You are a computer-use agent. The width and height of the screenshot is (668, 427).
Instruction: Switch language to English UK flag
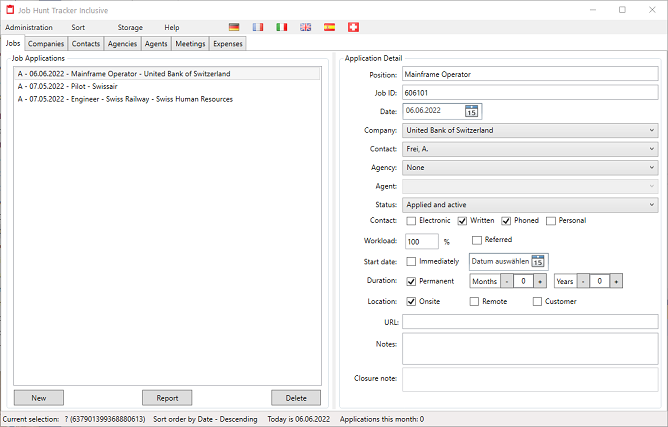(x=305, y=27)
